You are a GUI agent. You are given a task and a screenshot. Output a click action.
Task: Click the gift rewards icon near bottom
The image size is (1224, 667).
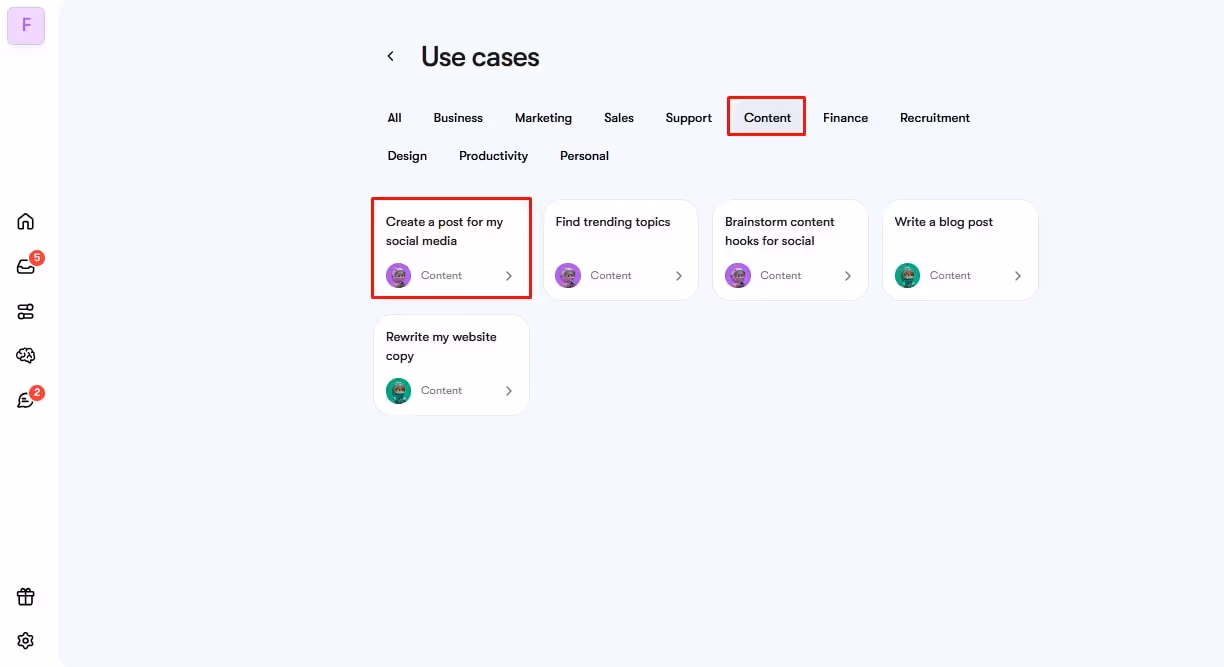click(x=25, y=596)
